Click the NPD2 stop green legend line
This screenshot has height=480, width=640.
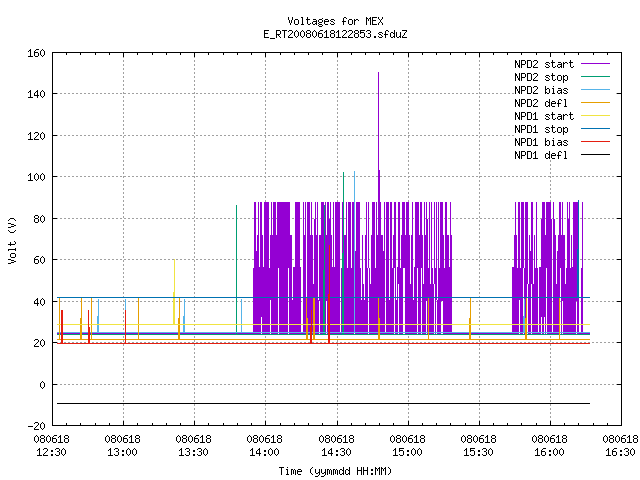point(595,77)
